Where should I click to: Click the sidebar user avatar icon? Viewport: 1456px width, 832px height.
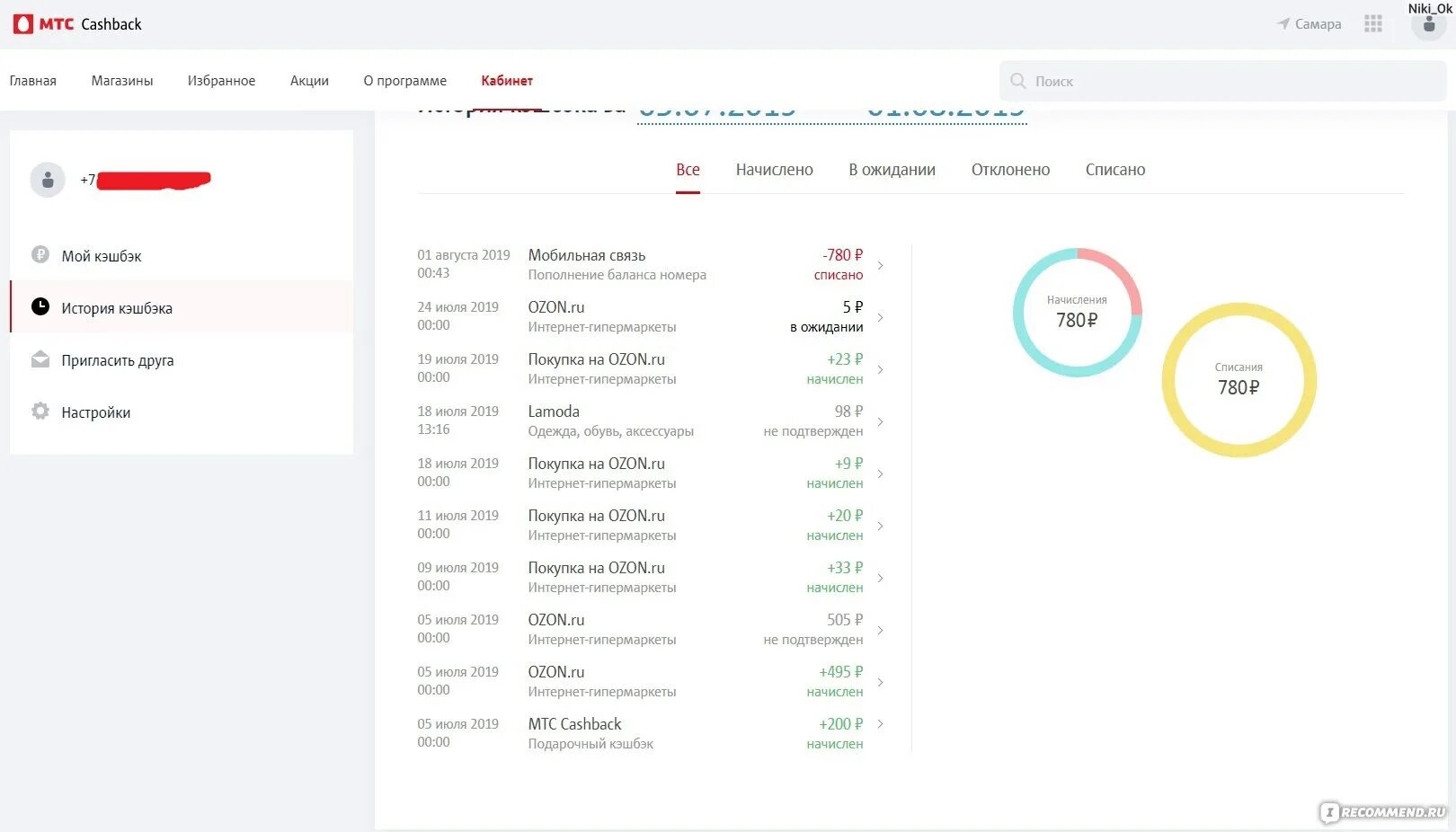tap(48, 181)
